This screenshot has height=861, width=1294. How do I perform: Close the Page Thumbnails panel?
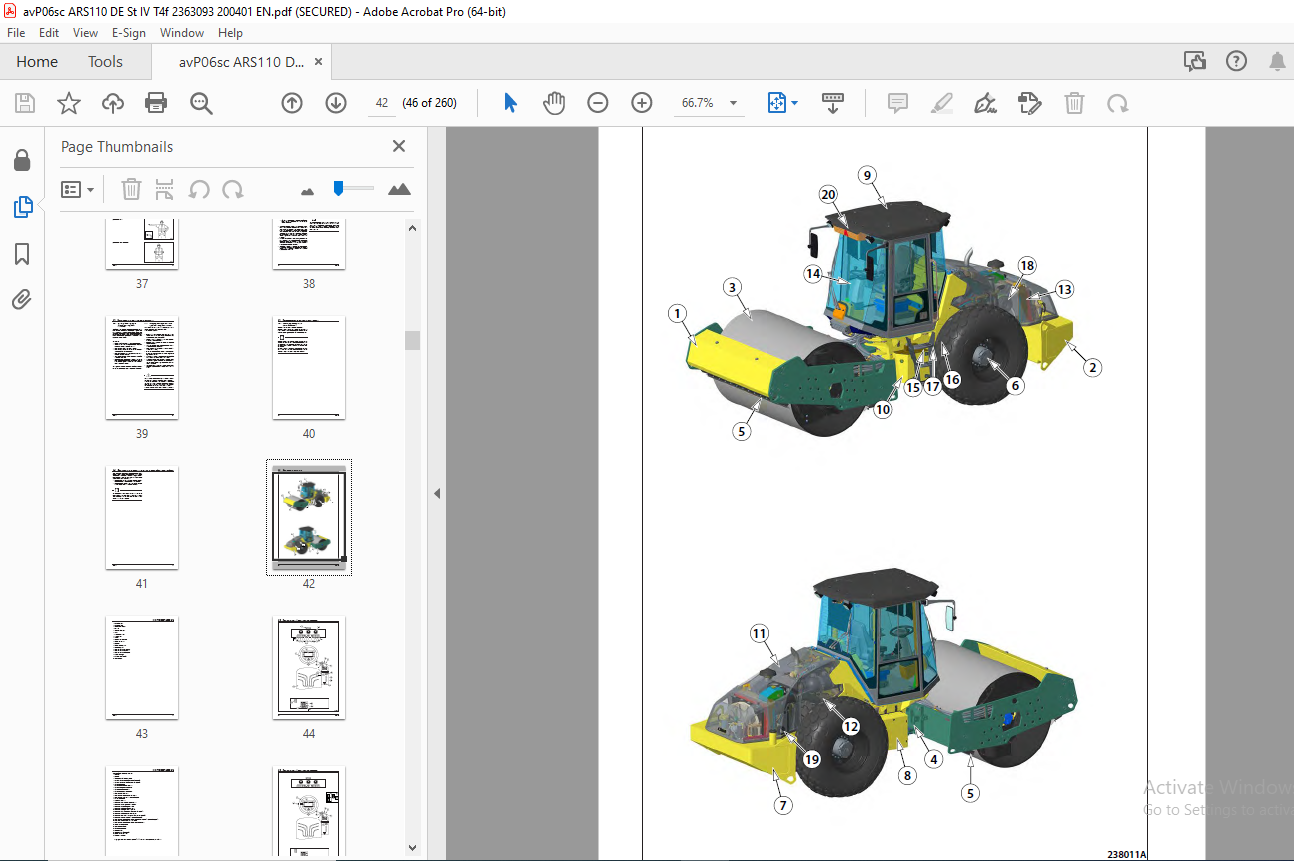pyautogui.click(x=399, y=146)
